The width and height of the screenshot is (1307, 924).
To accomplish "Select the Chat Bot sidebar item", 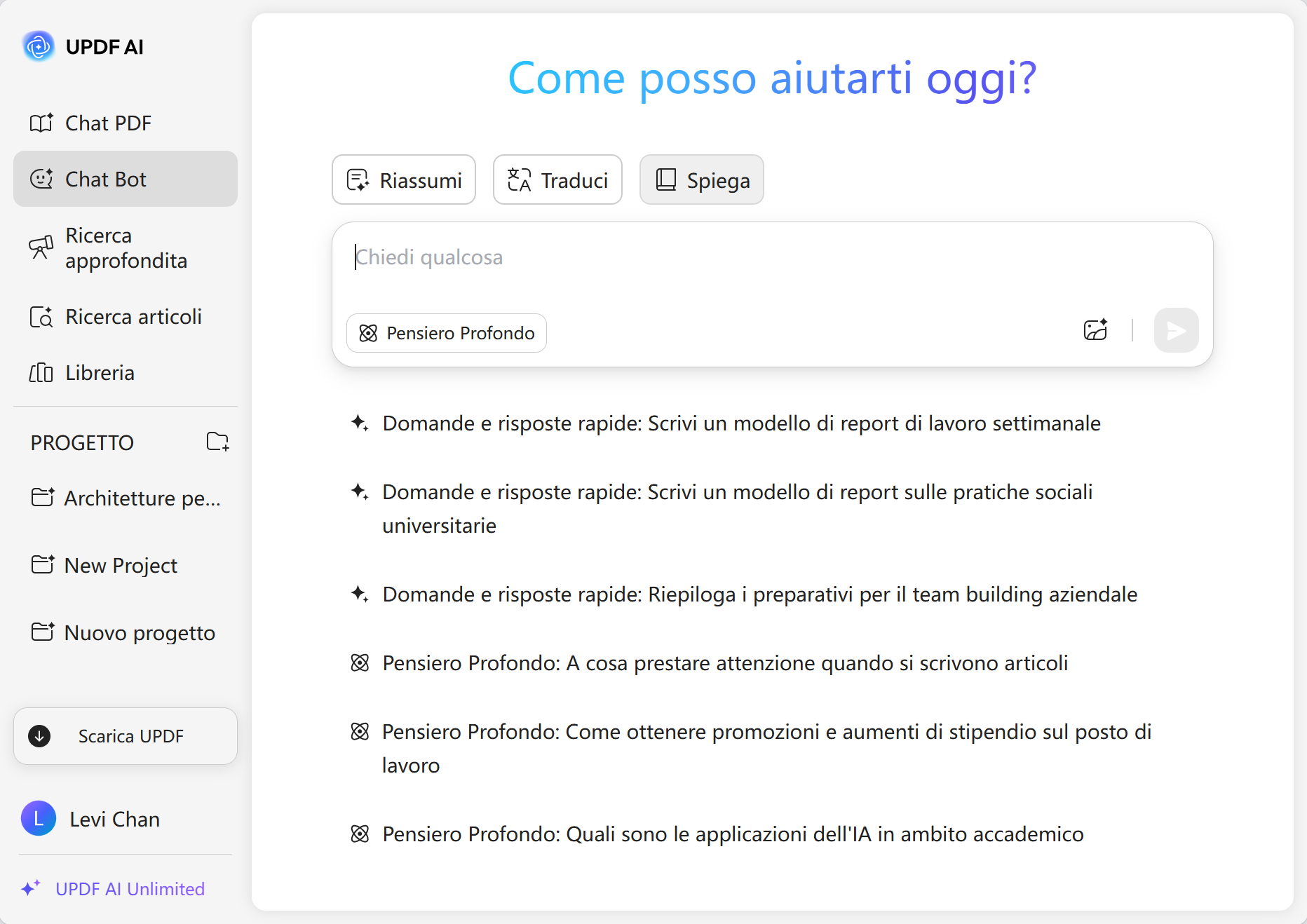I will tap(126, 179).
